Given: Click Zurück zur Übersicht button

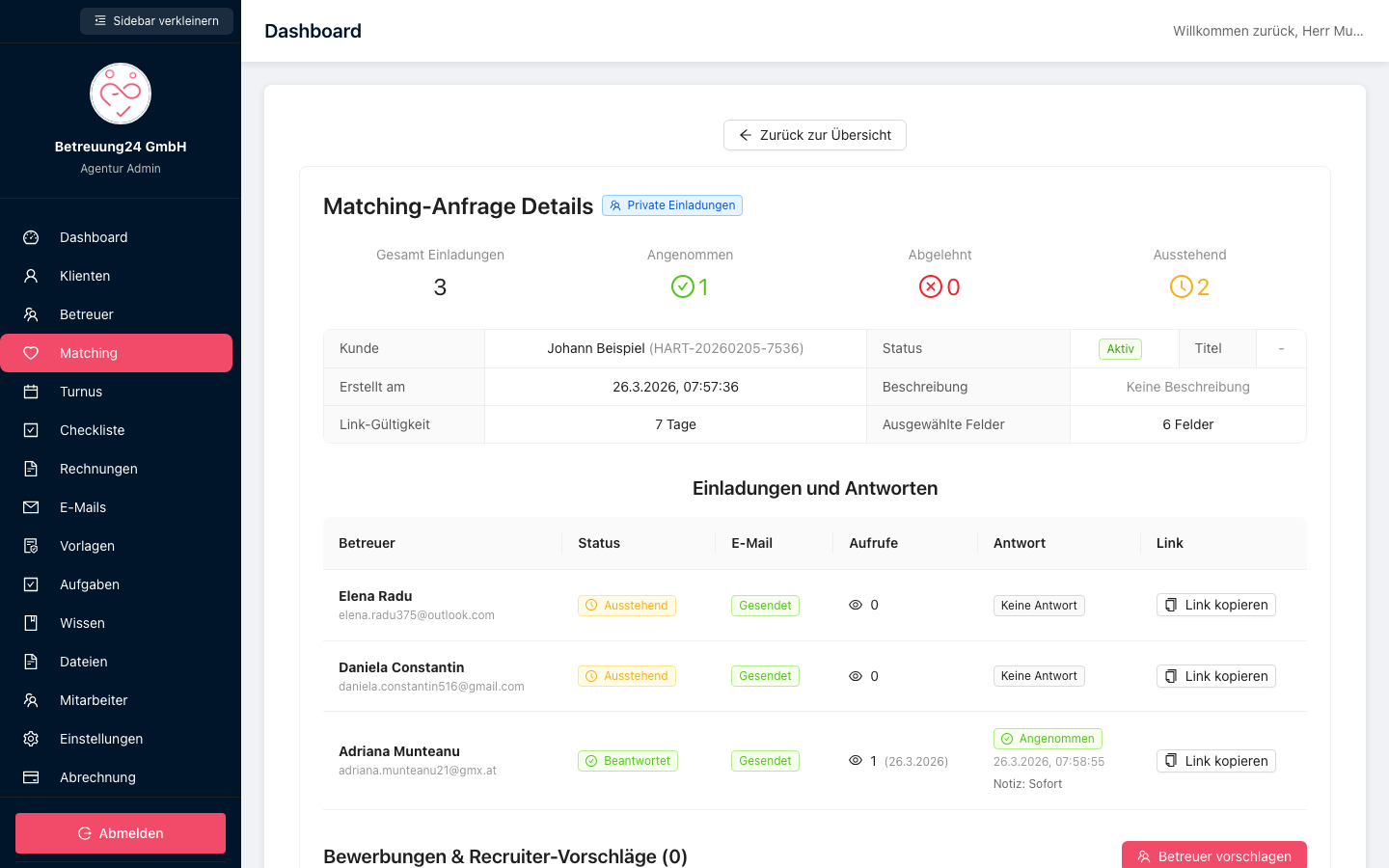Looking at the screenshot, I should (x=815, y=135).
